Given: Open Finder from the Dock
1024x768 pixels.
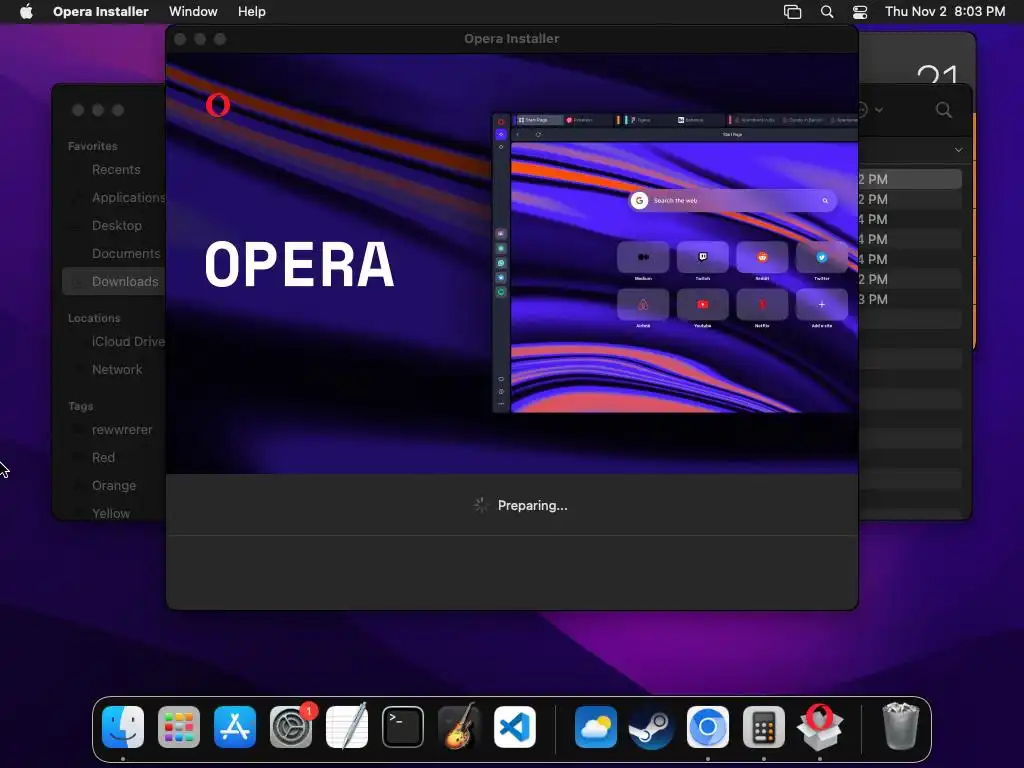Looking at the screenshot, I should point(123,727).
